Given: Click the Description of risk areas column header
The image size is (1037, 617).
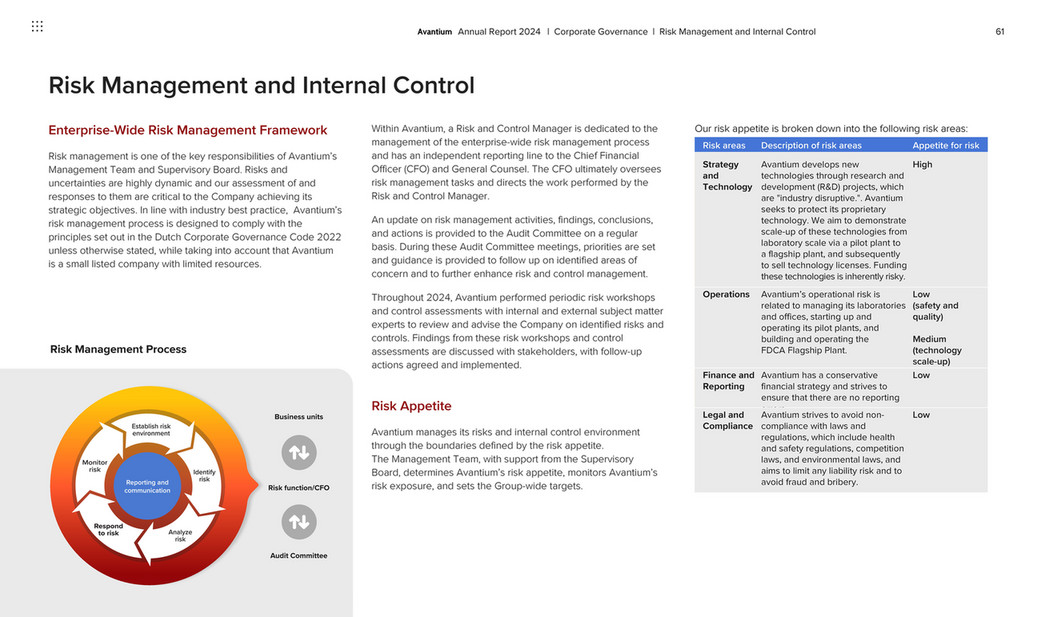Looking at the screenshot, I should 811,145.
